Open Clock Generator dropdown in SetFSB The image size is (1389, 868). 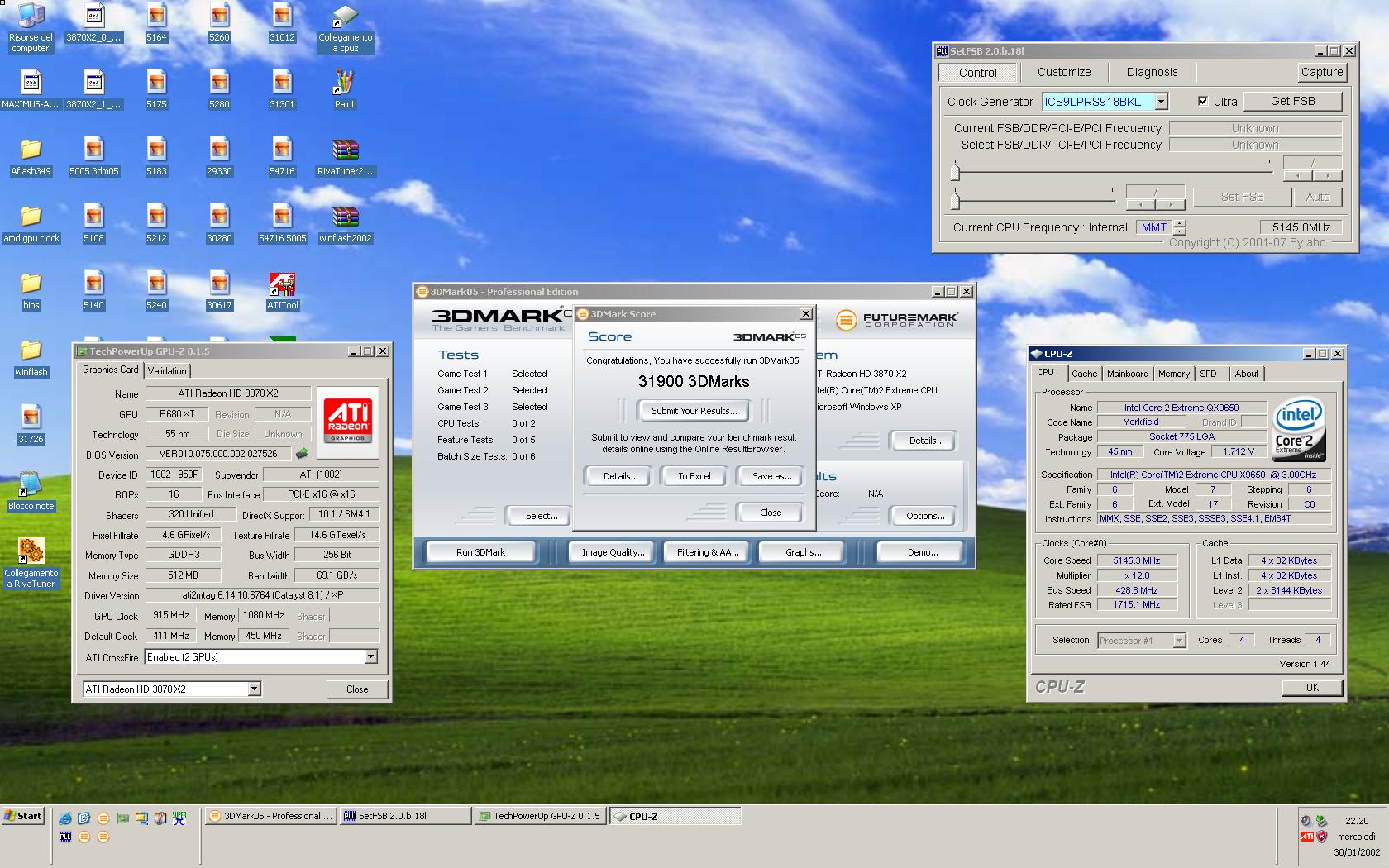(1161, 101)
